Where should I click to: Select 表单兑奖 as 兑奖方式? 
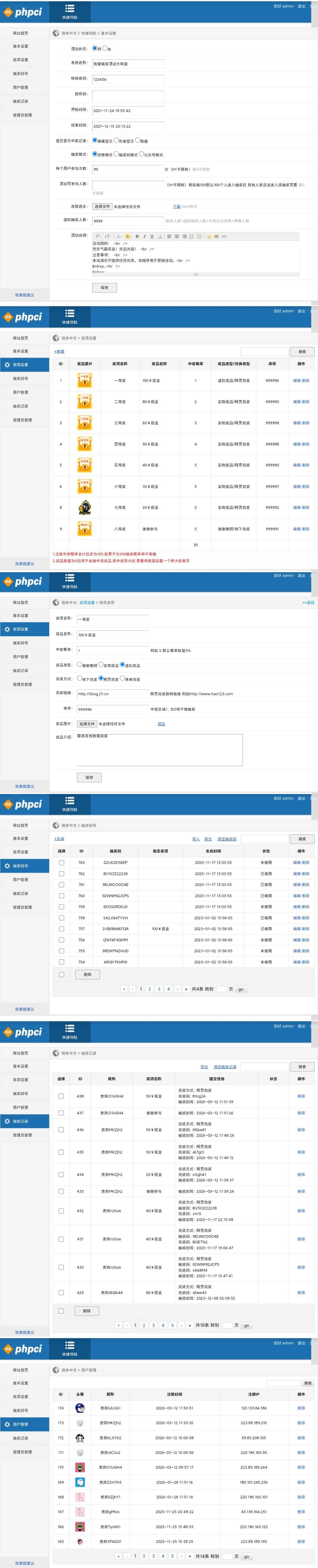click(x=122, y=678)
